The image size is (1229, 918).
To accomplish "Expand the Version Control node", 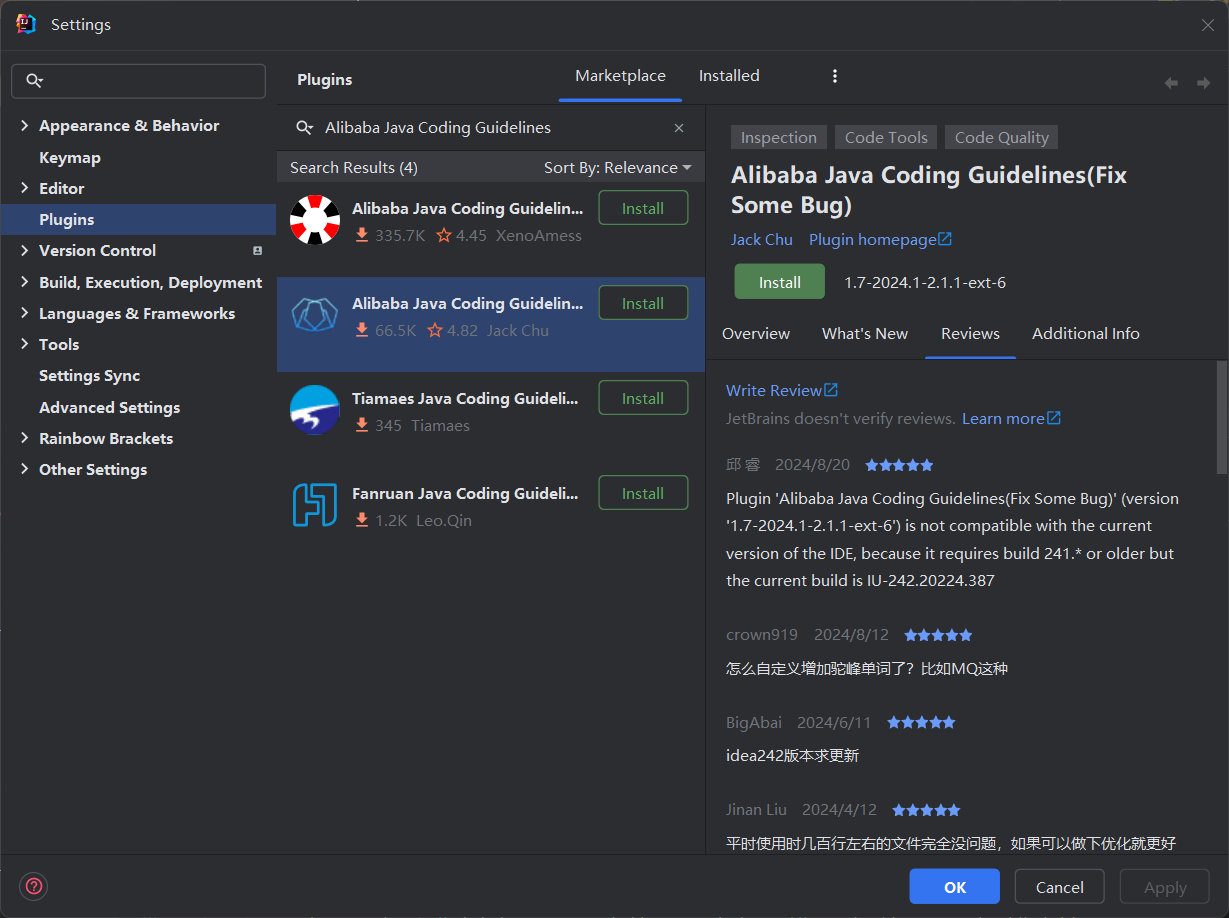I will coord(25,251).
